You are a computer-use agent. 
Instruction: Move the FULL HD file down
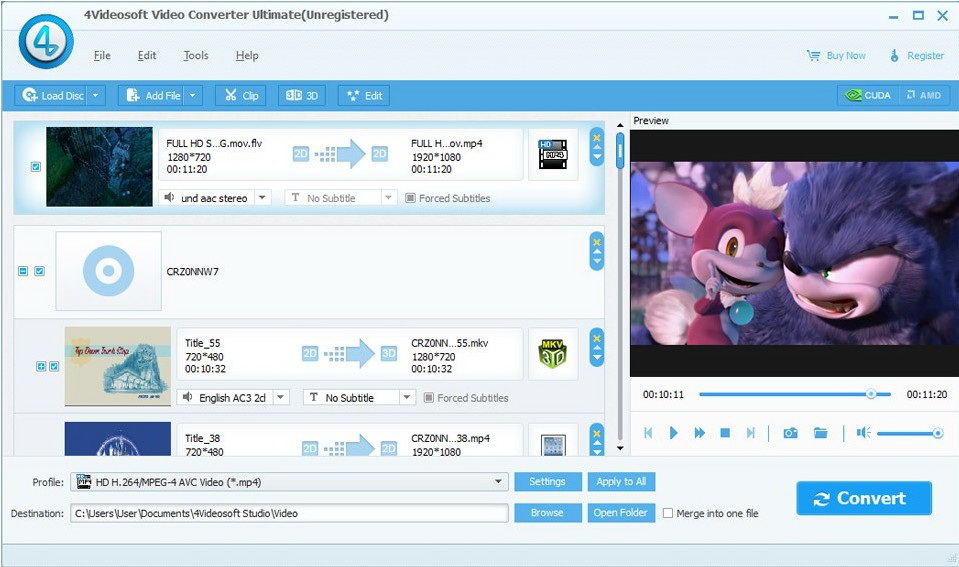click(597, 157)
